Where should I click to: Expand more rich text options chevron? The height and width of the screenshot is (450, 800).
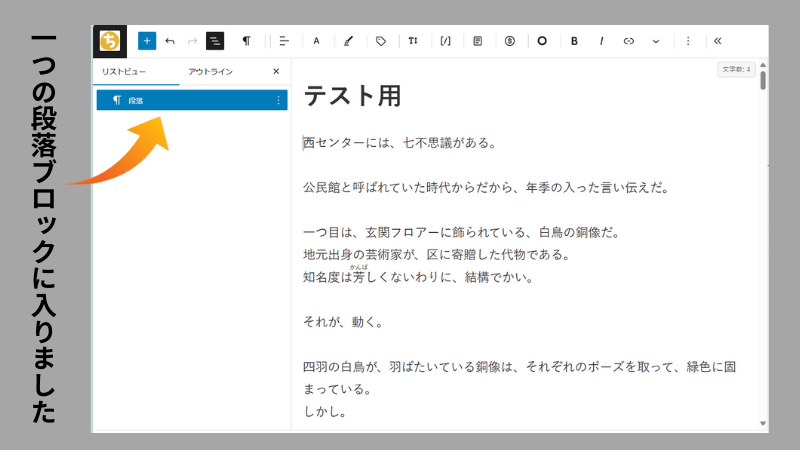(656, 41)
